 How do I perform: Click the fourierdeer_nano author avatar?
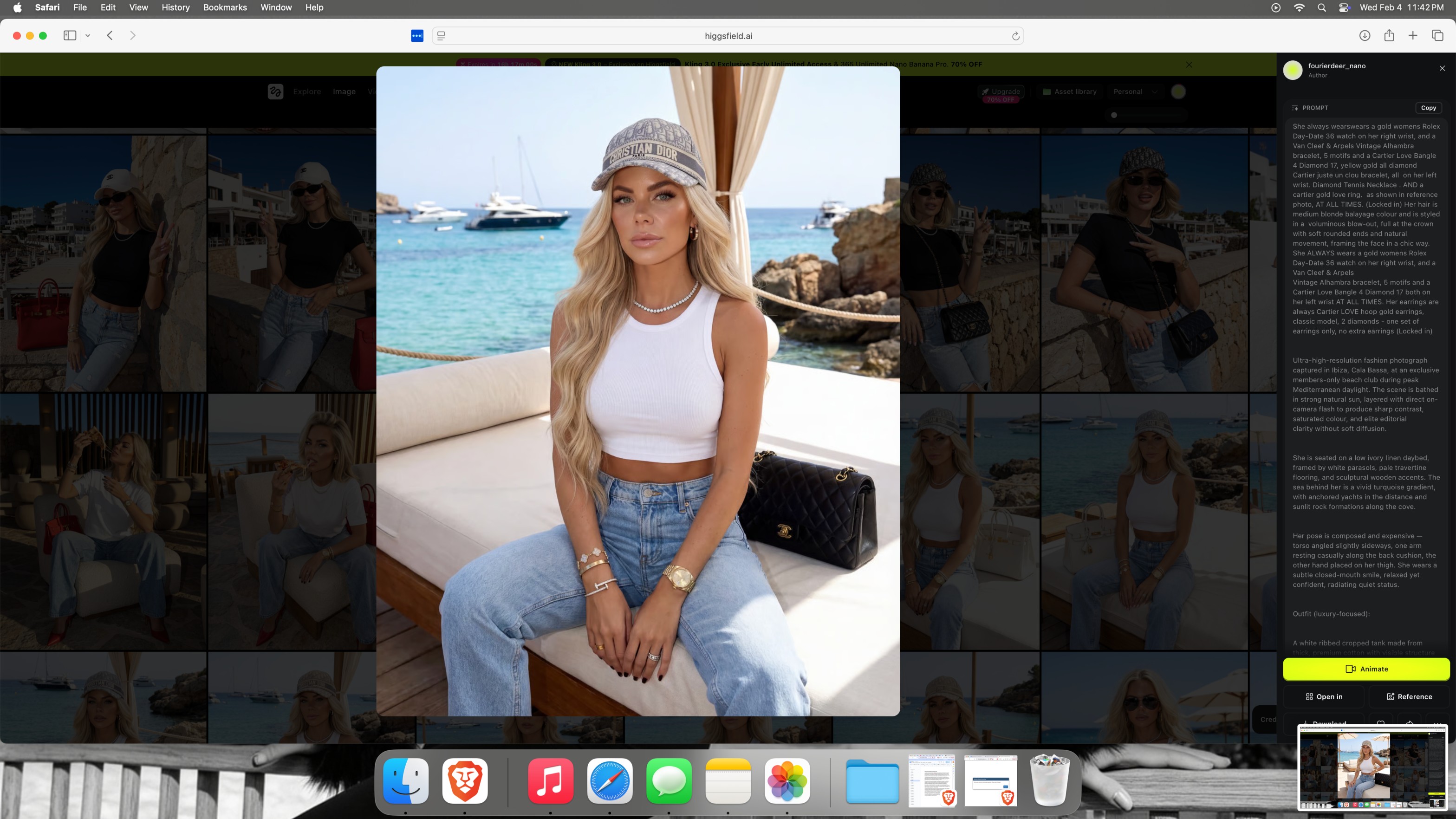(1293, 70)
